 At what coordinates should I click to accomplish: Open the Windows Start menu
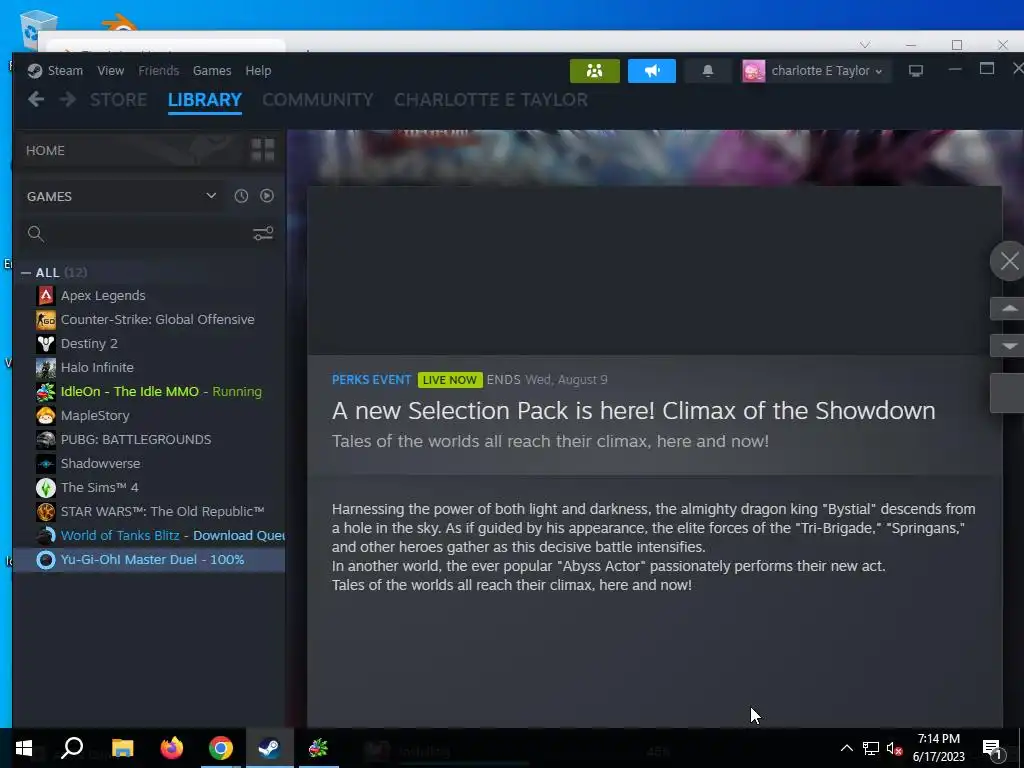(x=24, y=748)
